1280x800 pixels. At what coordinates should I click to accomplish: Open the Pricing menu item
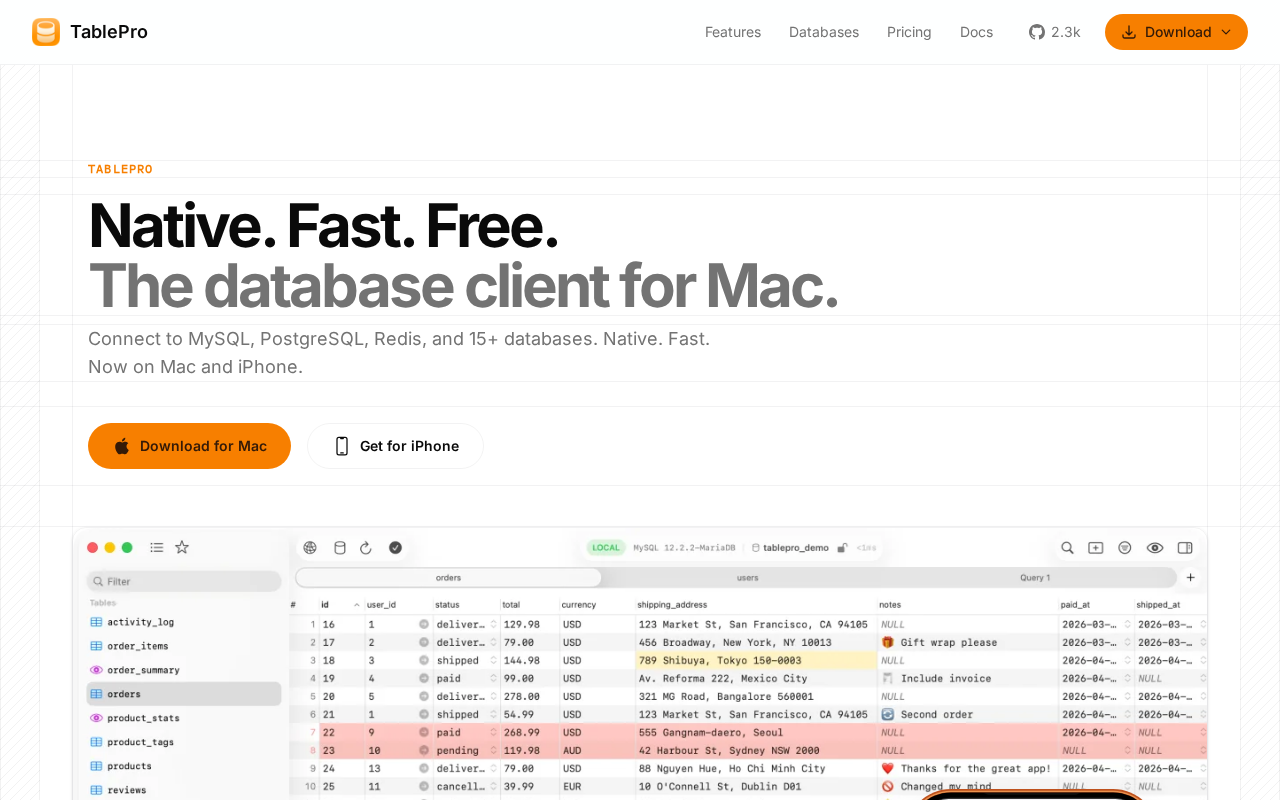pyautogui.click(x=909, y=32)
